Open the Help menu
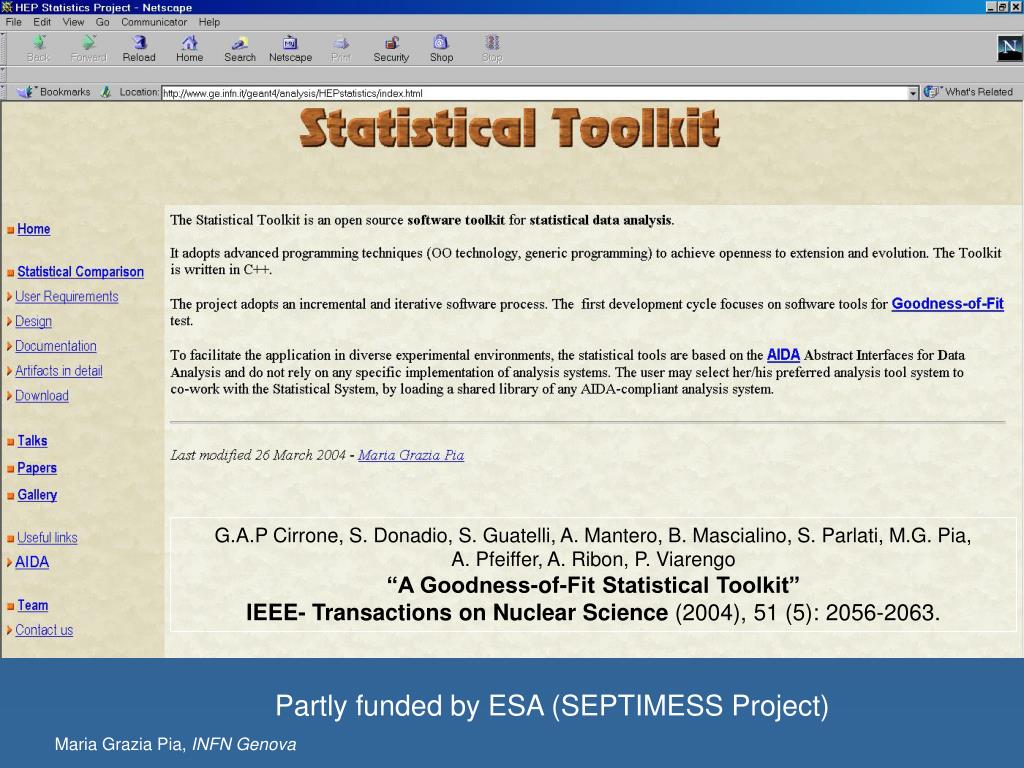The height and width of the screenshot is (768, 1024). click(x=209, y=22)
